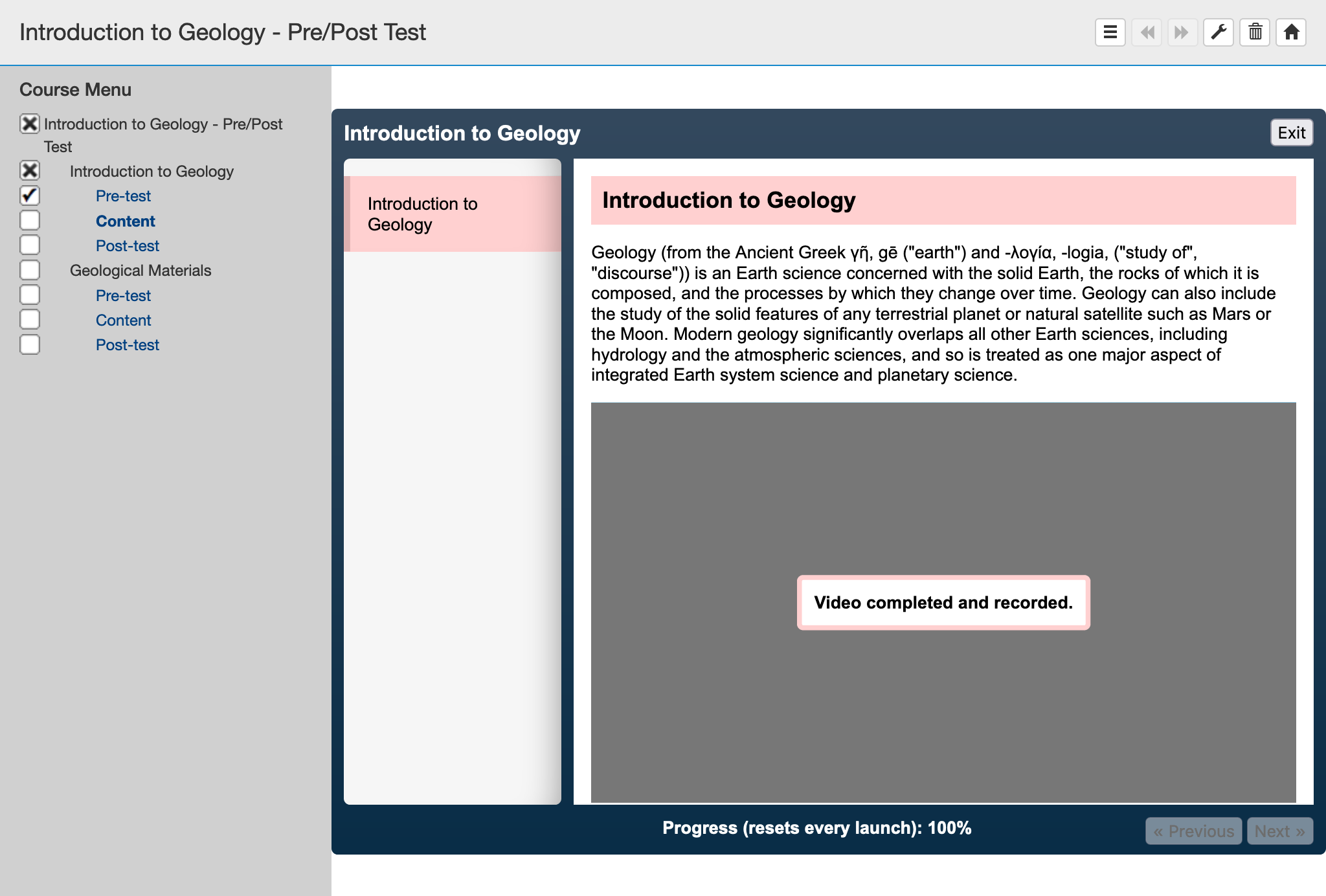1326x896 pixels.
Task: Click the Exit button
Action: 1291,133
